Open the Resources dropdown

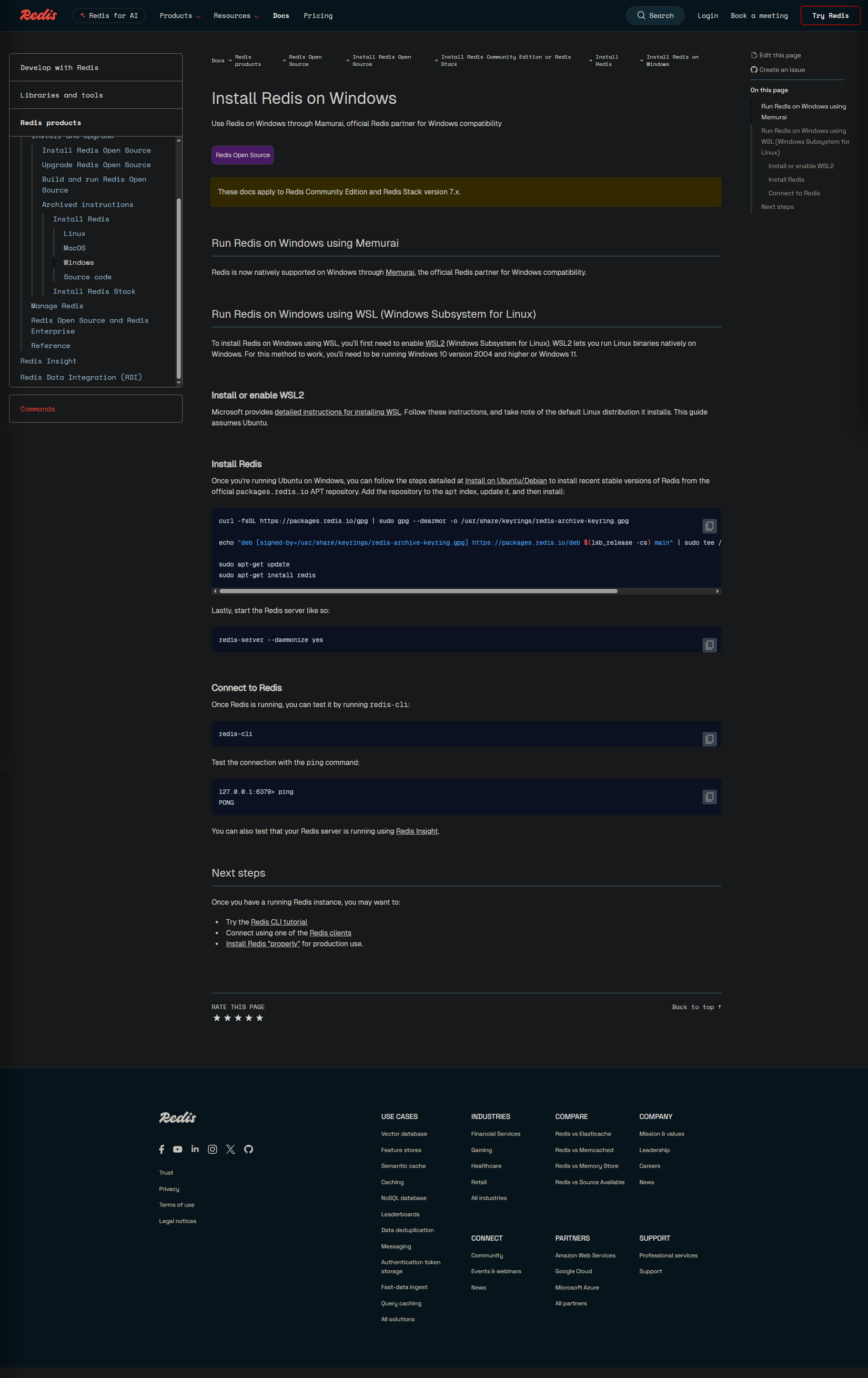[x=236, y=15]
